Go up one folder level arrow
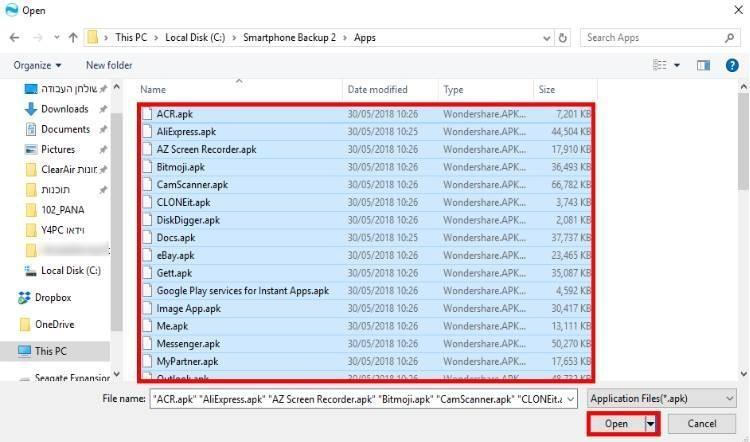This screenshot has height=442, width=750. pyautogui.click(x=73, y=37)
